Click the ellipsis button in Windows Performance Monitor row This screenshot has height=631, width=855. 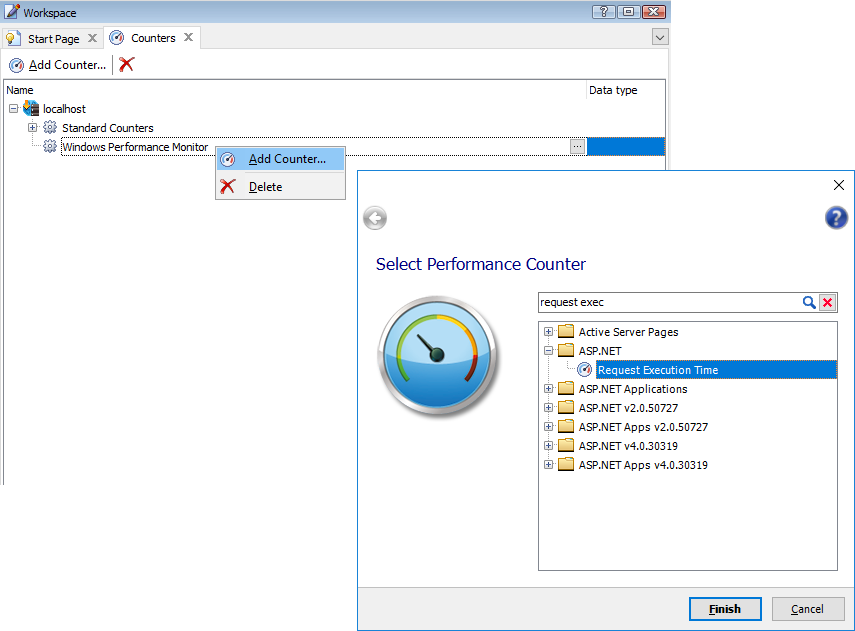click(x=577, y=147)
